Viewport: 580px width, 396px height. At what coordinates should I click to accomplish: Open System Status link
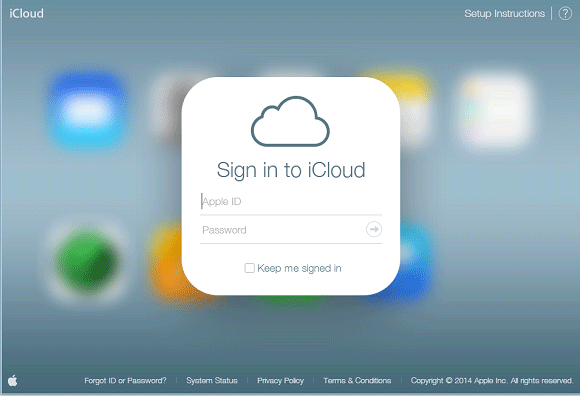pos(212,380)
